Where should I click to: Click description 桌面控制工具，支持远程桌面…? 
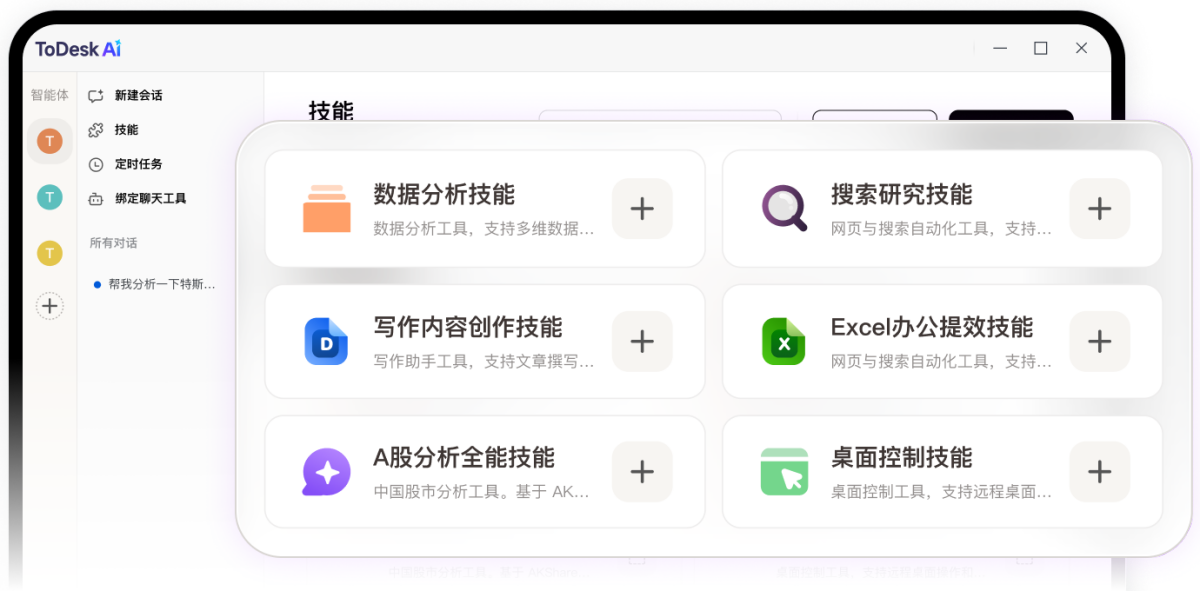click(x=941, y=492)
